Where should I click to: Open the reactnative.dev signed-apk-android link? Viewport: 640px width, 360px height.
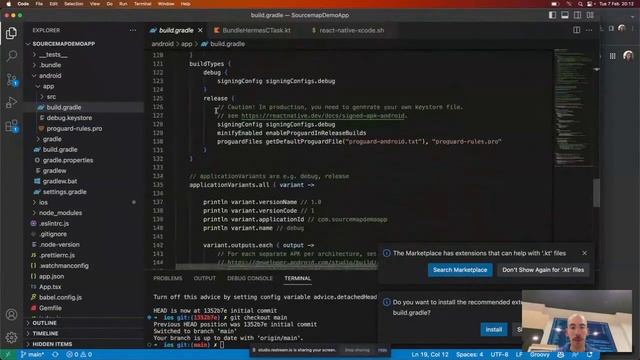(323, 116)
